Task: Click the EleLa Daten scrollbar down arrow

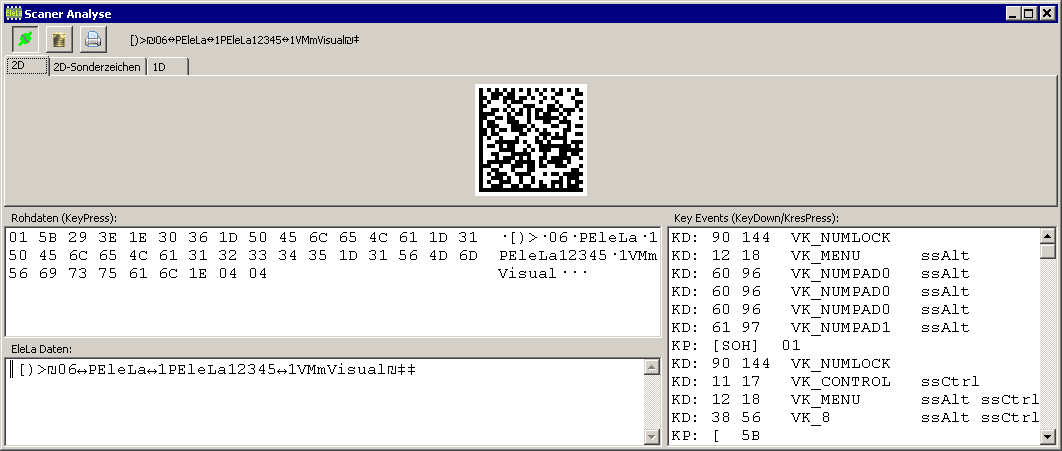Action: tap(652, 435)
